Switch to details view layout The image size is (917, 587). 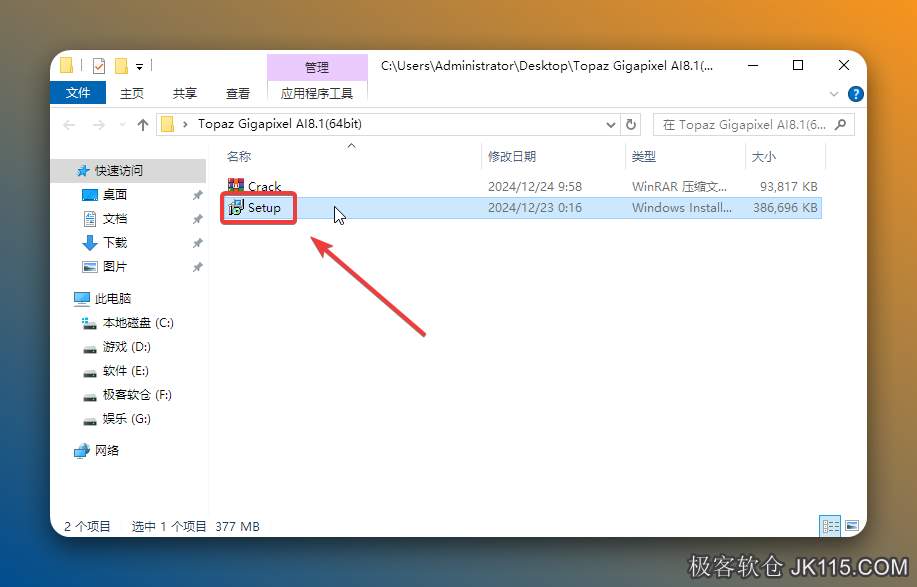coord(830,526)
